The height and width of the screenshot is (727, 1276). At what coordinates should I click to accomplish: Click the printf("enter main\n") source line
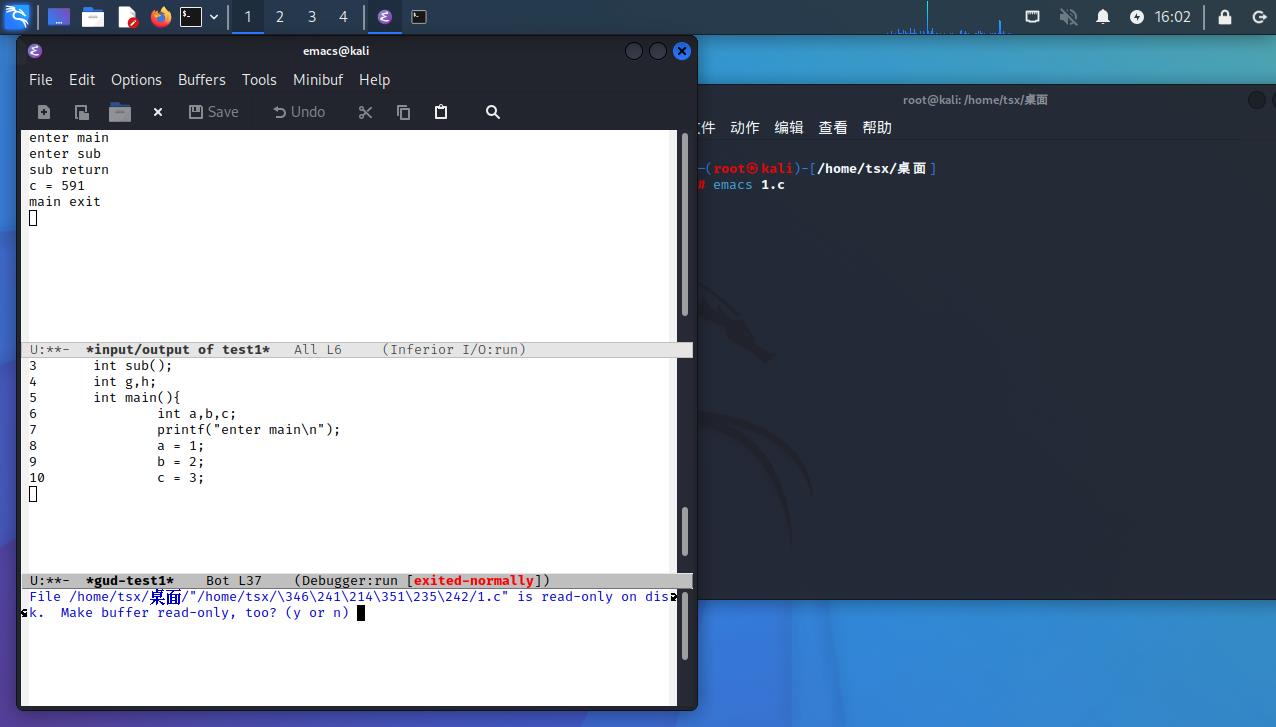[249, 429]
